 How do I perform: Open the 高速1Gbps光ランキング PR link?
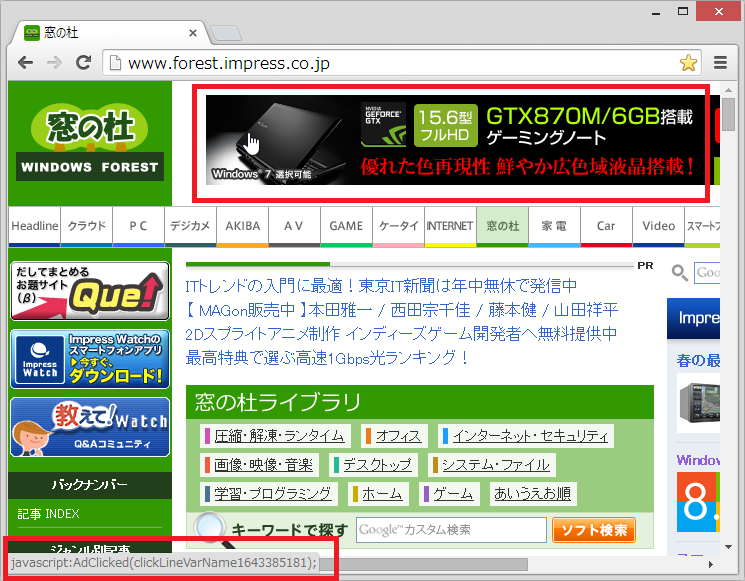[x=327, y=358]
